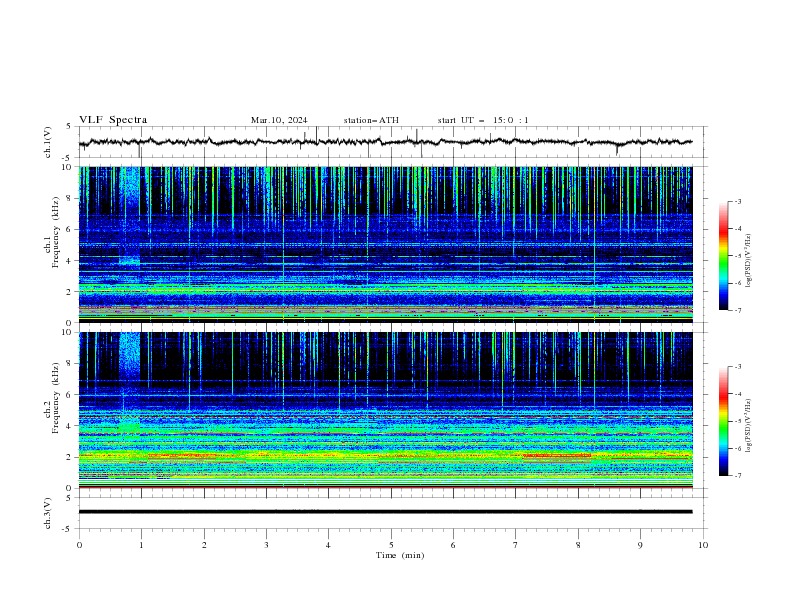Screen dimensions: 792x612
Task: Click the "ch.1(V)" waveform axis label
Action: coord(48,142)
